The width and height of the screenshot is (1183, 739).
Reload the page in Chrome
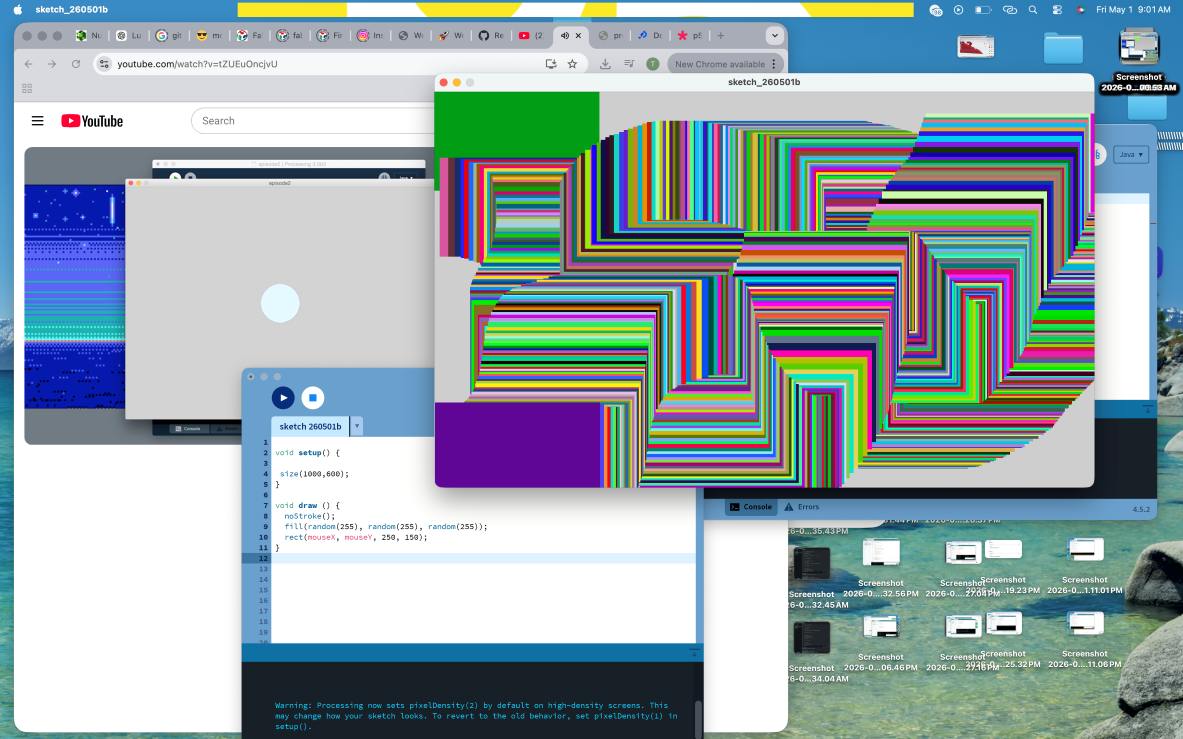[x=75, y=64]
